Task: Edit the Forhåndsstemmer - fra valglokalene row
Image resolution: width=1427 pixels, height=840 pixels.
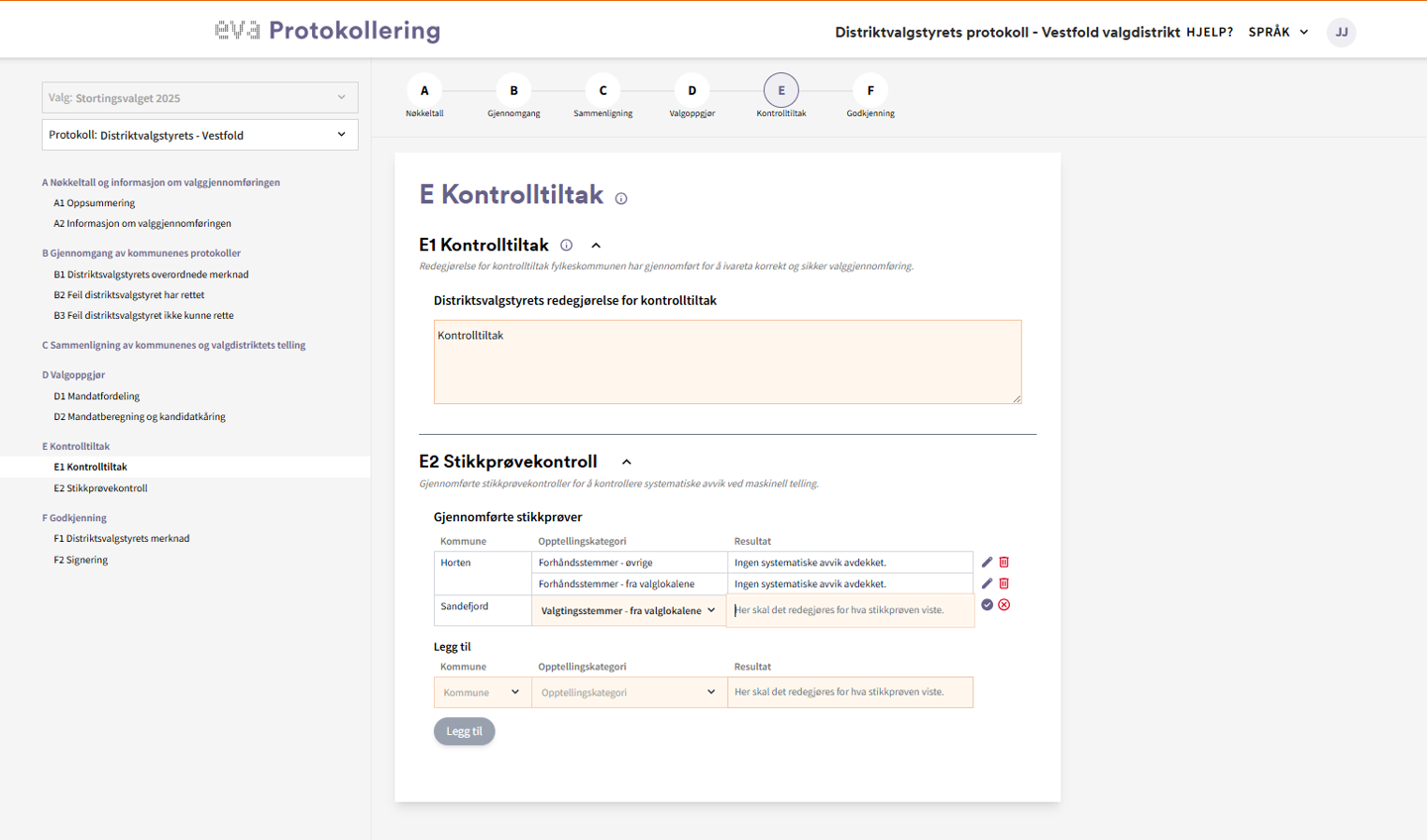Action: pos(987,583)
